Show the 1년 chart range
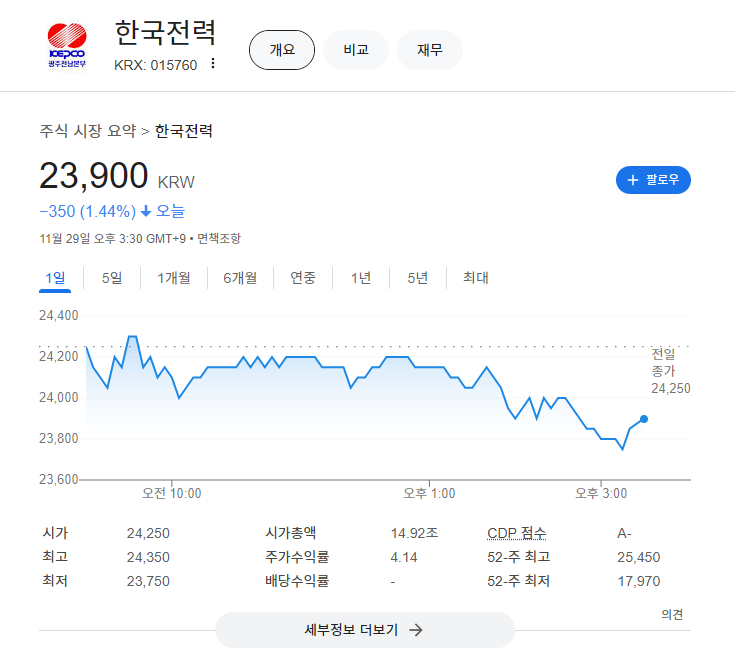 coord(361,278)
